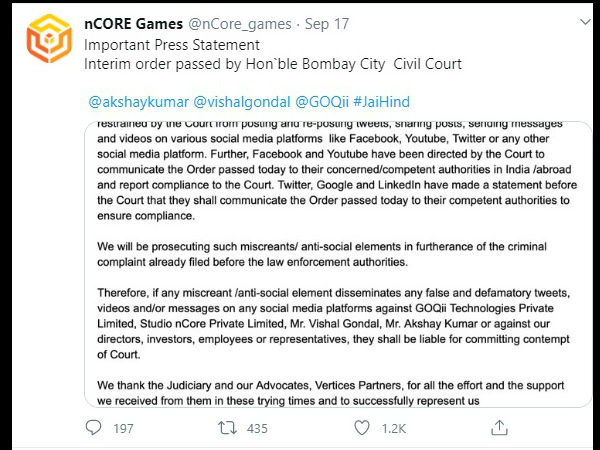
Task: Click the Interim order passed tweet line
Action: tap(273, 64)
